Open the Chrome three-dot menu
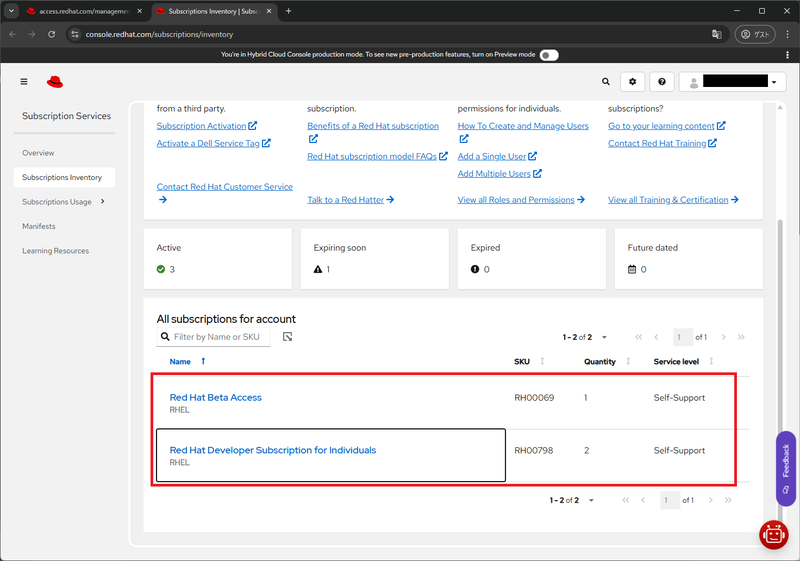800x561 pixels. (x=787, y=34)
